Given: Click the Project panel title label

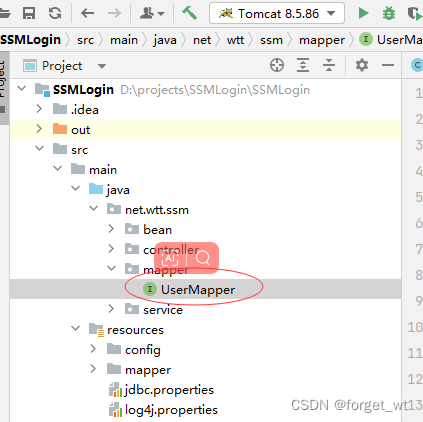Looking at the screenshot, I should (62, 66).
